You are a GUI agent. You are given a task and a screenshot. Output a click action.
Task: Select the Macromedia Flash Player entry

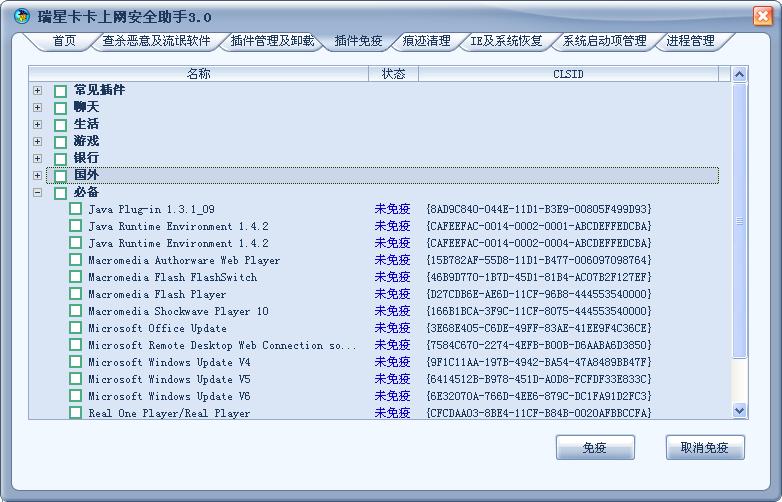pos(157,294)
